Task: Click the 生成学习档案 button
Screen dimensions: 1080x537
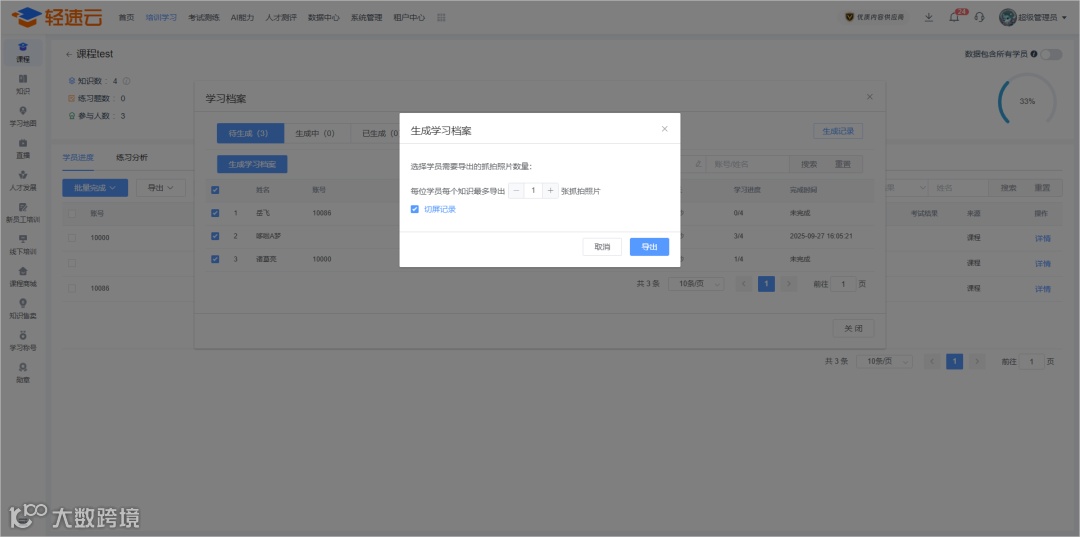Action: 252,165
